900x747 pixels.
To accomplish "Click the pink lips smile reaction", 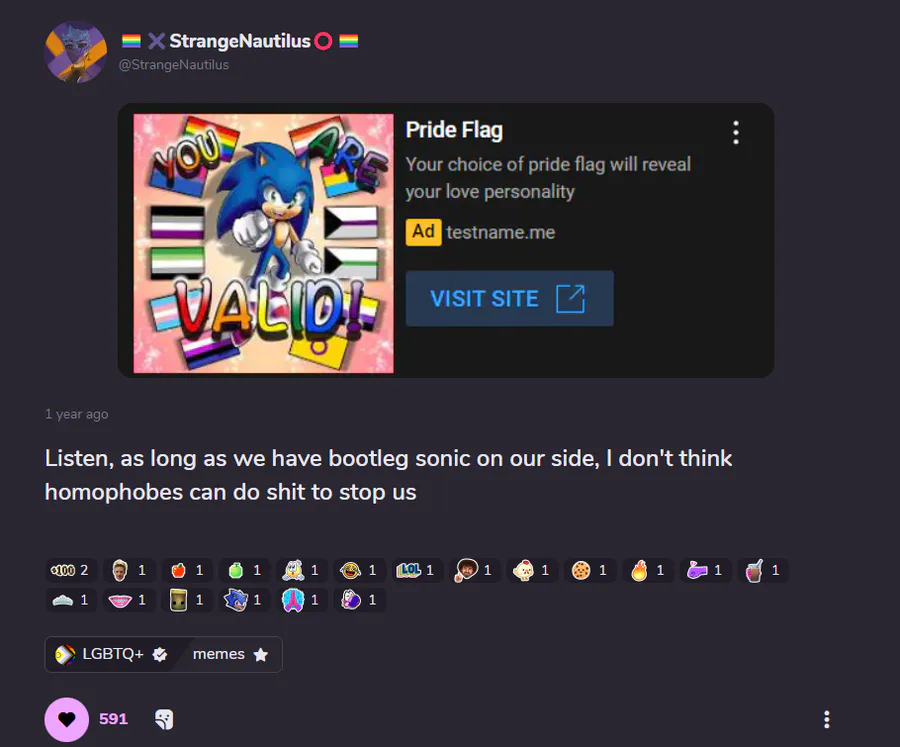I will coord(129,600).
